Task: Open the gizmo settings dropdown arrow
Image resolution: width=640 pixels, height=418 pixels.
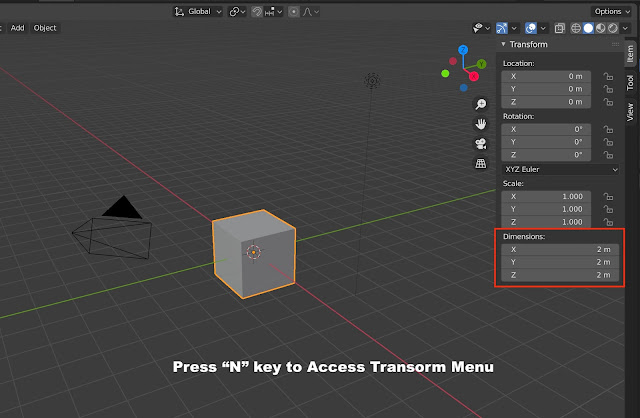Action: [514, 28]
